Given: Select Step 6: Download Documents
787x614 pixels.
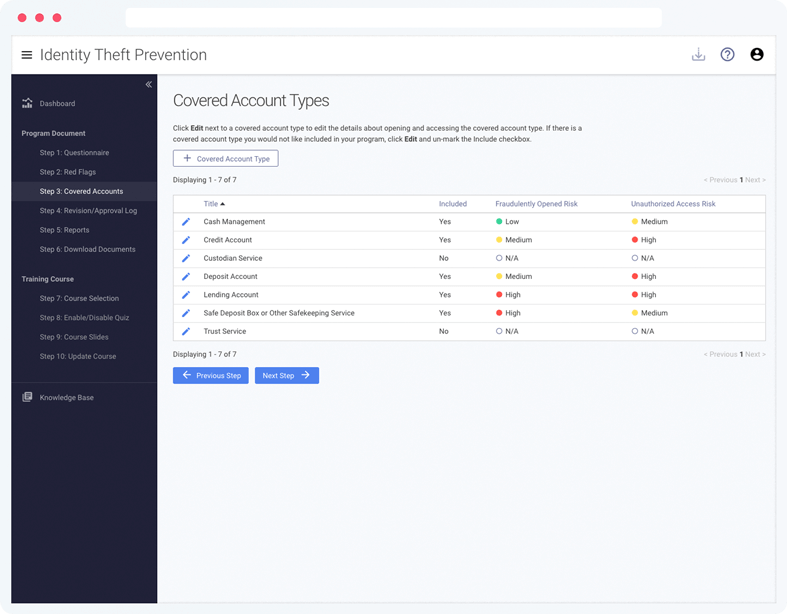Looking at the screenshot, I should tap(87, 249).
